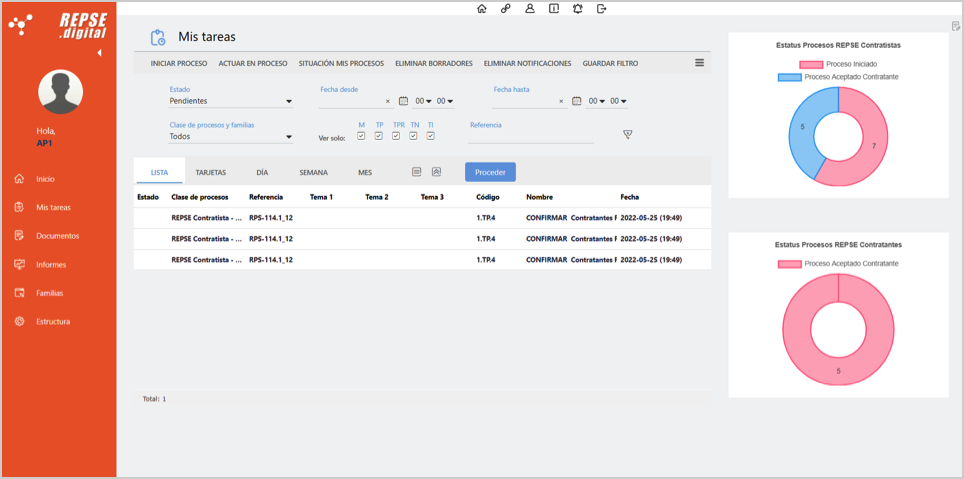Image resolution: width=964 pixels, height=479 pixels.
Task: Click INICIAR PROCESO in toolbar
Action: [179, 63]
